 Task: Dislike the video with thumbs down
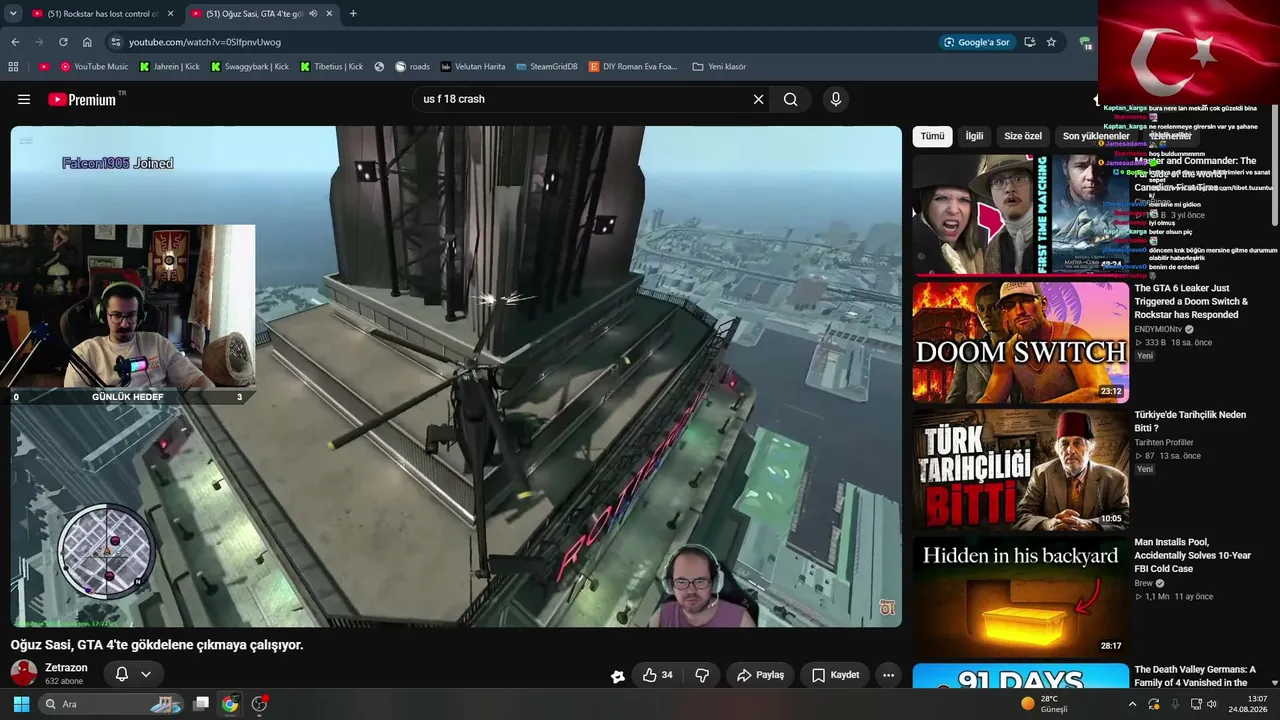click(702, 675)
